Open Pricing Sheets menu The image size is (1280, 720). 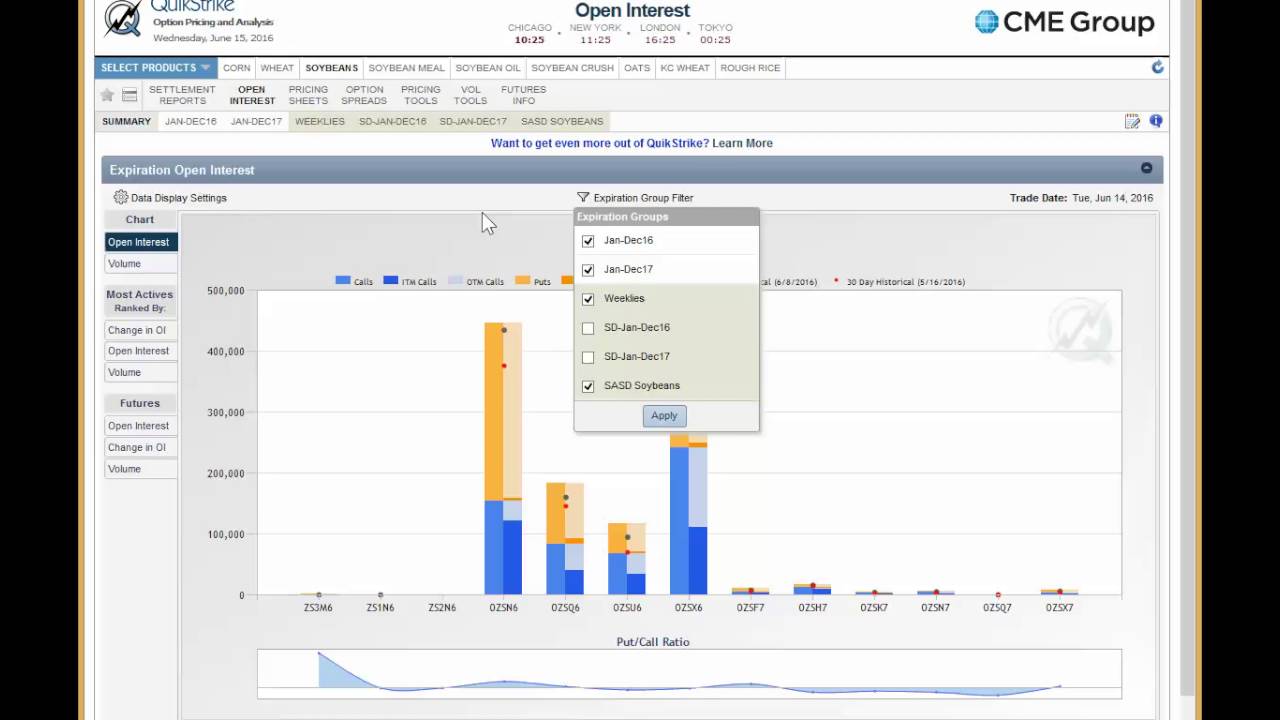pos(308,95)
